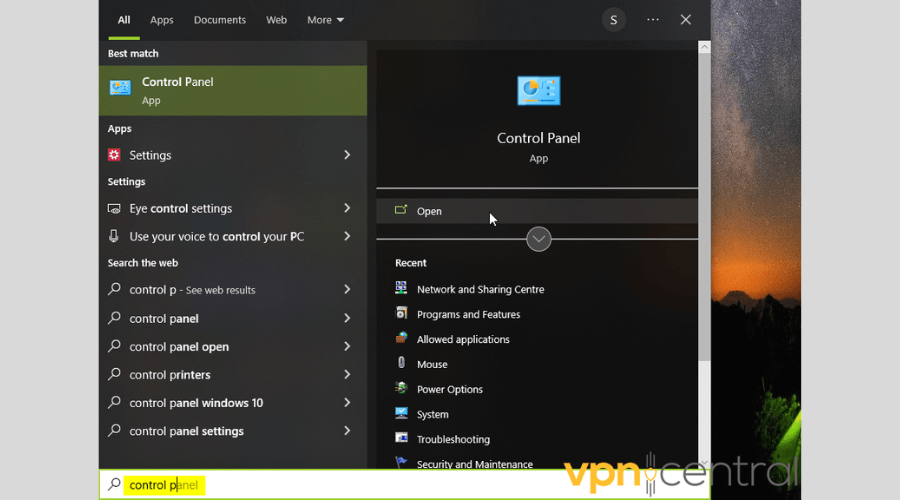Viewport: 900px width, 500px height.
Task: Select 'control panel windows 10' web suggestion
Action: point(196,403)
